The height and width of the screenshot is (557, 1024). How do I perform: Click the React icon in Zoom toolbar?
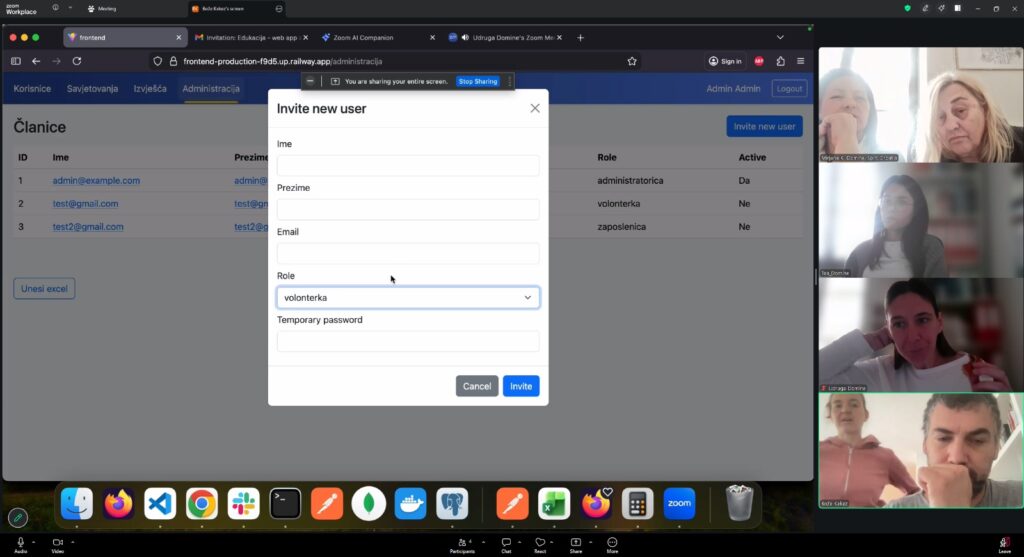coord(539,543)
